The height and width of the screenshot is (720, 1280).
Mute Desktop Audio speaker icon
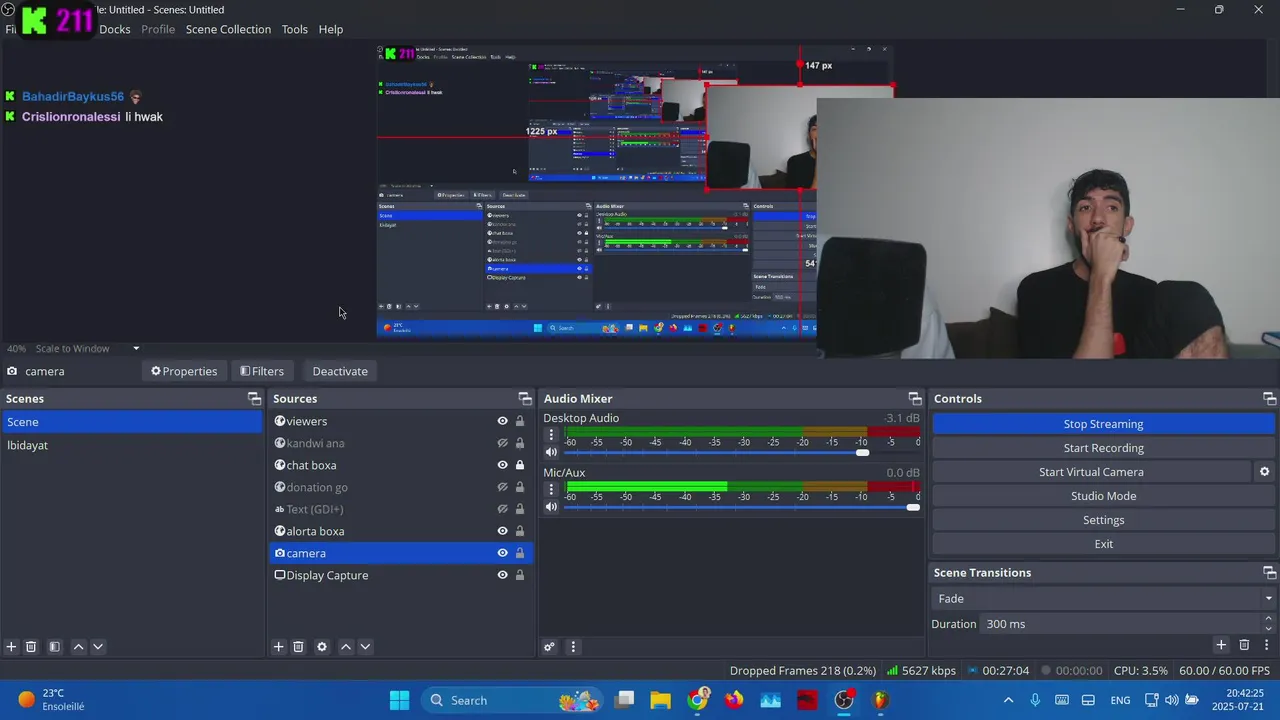(x=551, y=452)
